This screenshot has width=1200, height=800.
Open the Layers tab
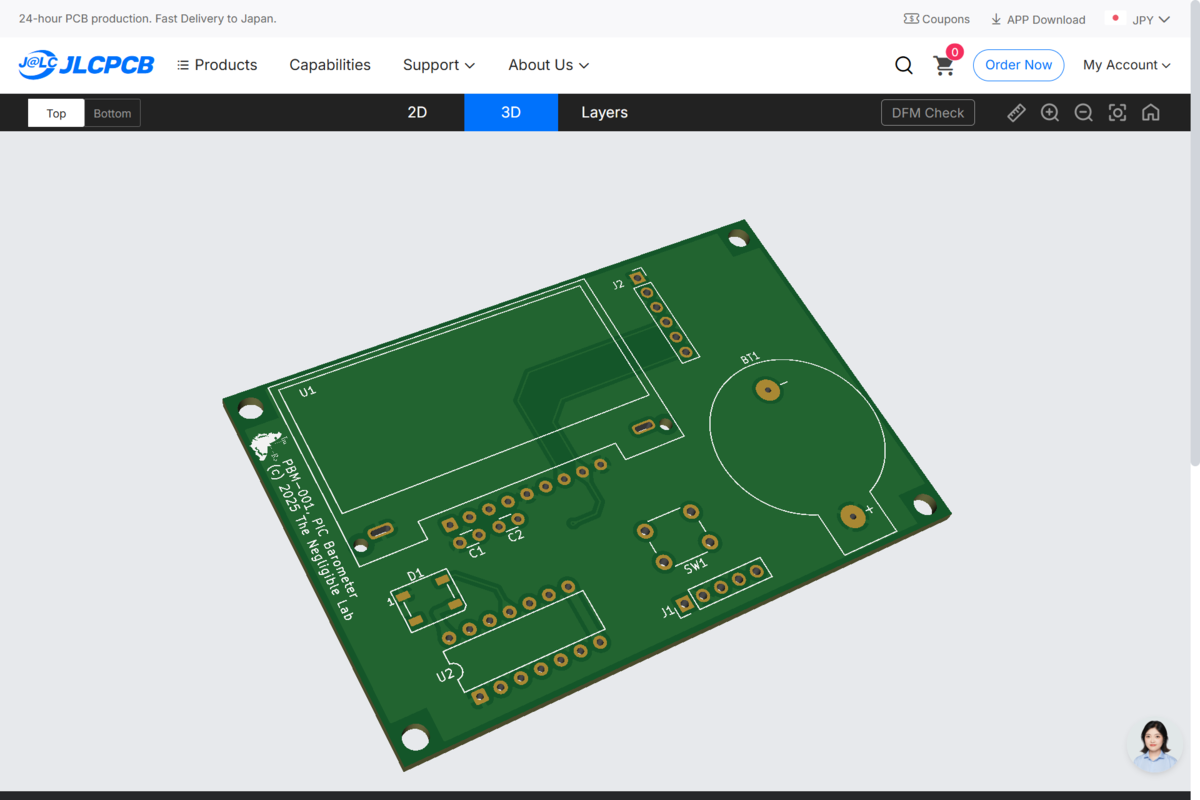tap(605, 112)
